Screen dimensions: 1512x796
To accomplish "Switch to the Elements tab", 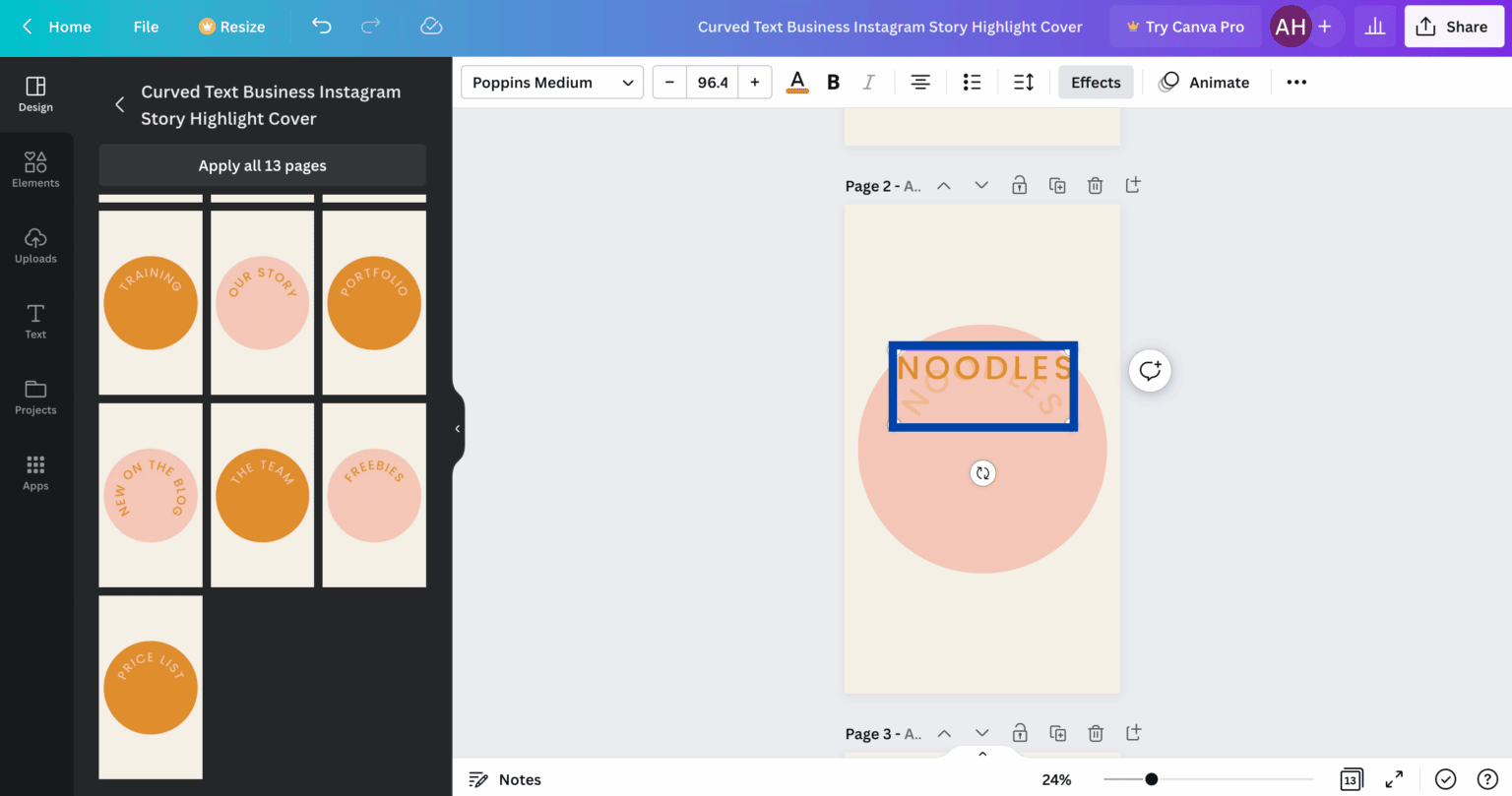I will point(35,169).
